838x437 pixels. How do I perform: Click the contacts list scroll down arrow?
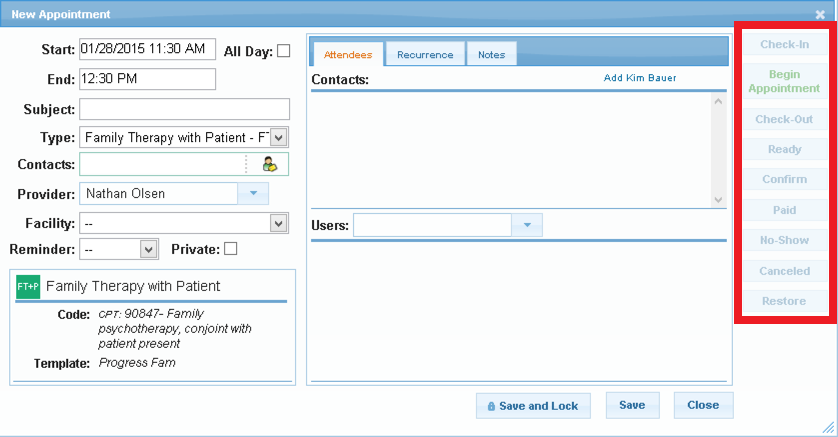[x=718, y=200]
